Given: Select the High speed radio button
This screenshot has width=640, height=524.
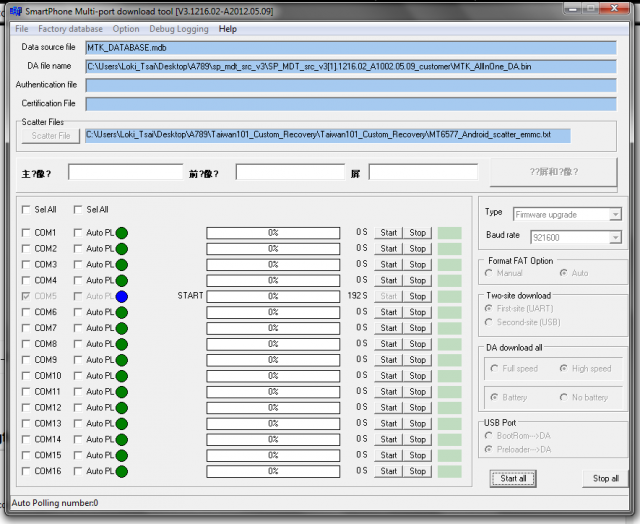Looking at the screenshot, I should pos(563,369).
